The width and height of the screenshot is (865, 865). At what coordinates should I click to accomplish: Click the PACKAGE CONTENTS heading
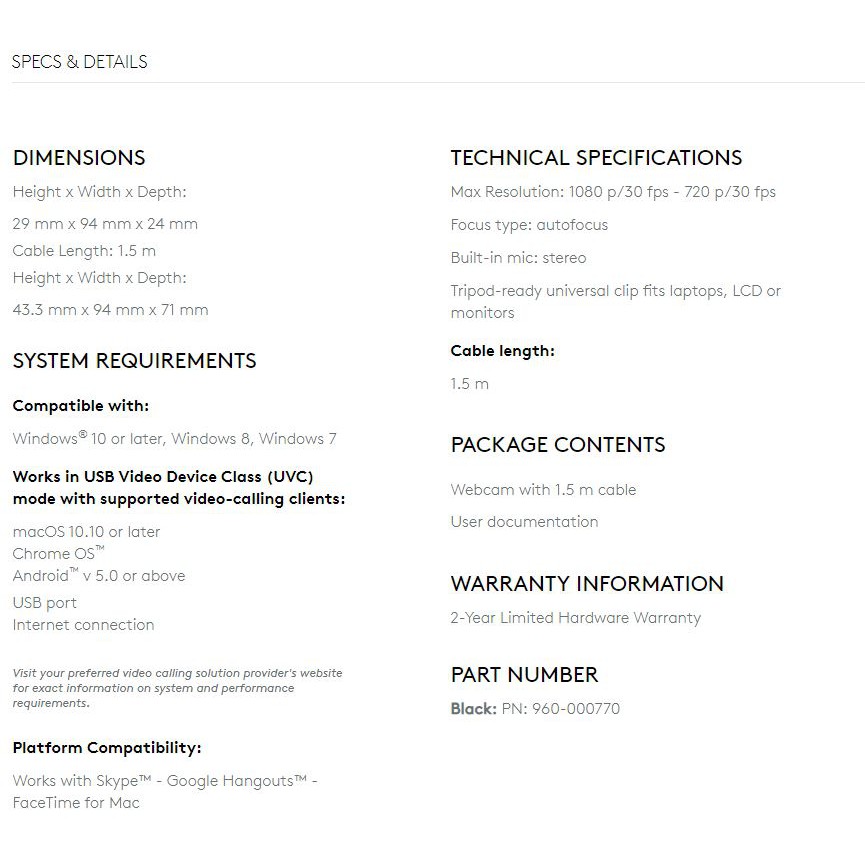click(557, 445)
